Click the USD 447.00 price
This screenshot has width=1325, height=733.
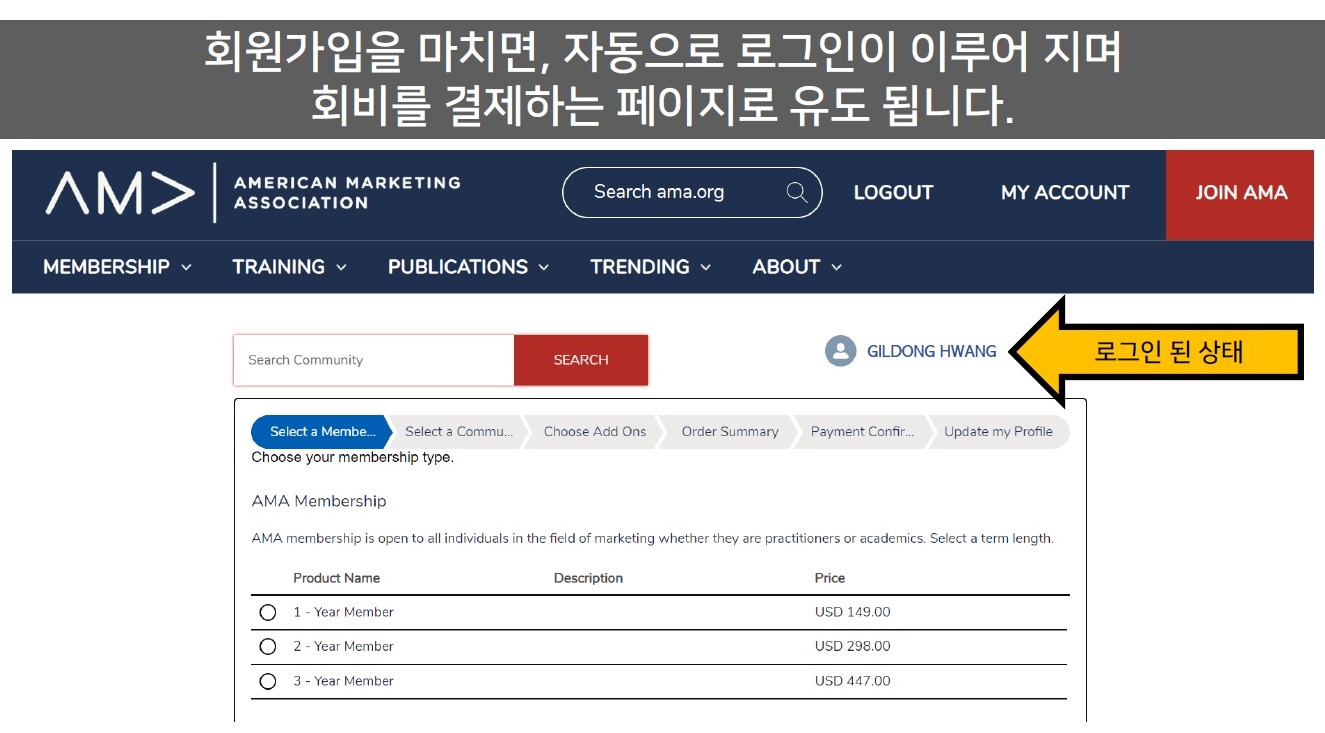coord(852,681)
